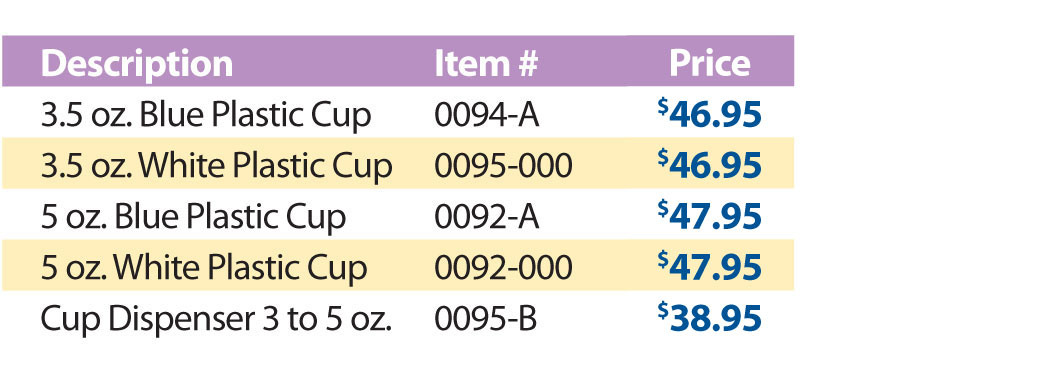The image size is (1052, 377).
Task: Click the Price column header
Action: point(710,64)
